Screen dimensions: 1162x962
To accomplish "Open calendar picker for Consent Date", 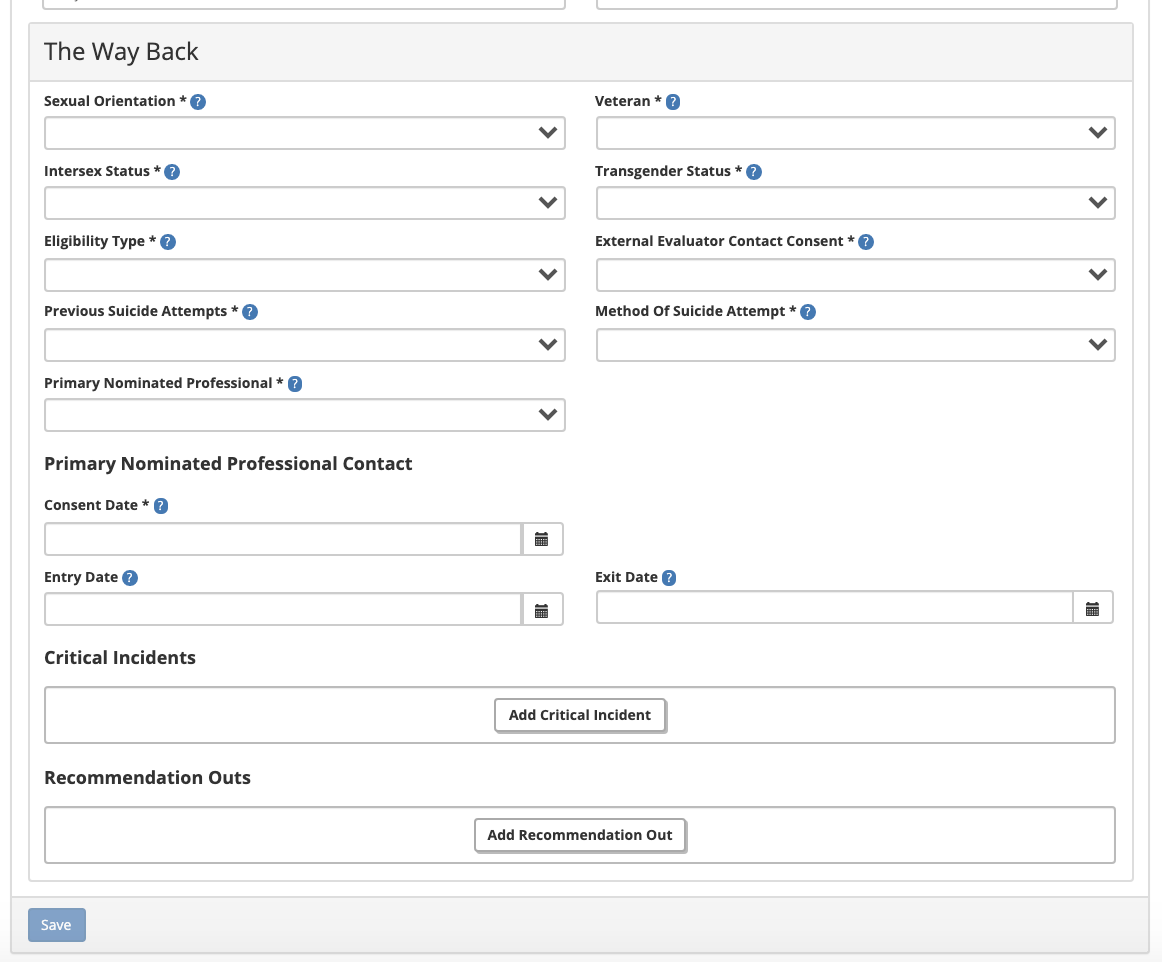I will (542, 539).
